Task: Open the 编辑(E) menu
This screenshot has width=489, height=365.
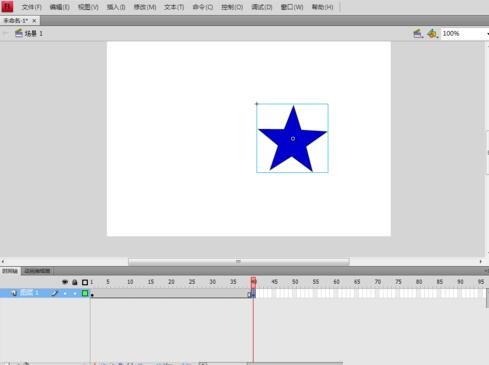Action: point(60,7)
